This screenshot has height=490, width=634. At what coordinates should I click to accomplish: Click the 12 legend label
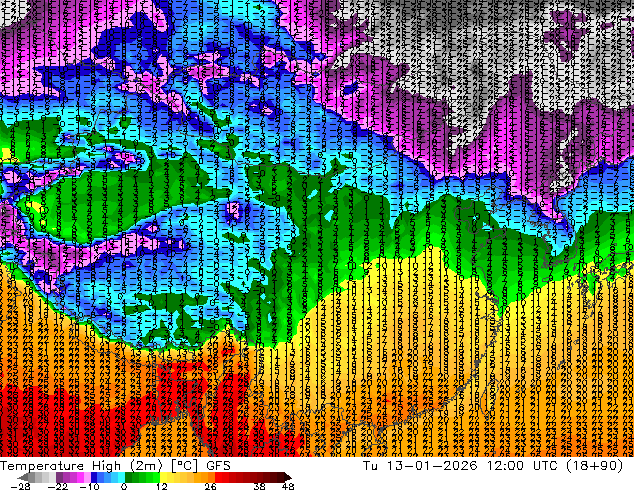(x=162, y=486)
